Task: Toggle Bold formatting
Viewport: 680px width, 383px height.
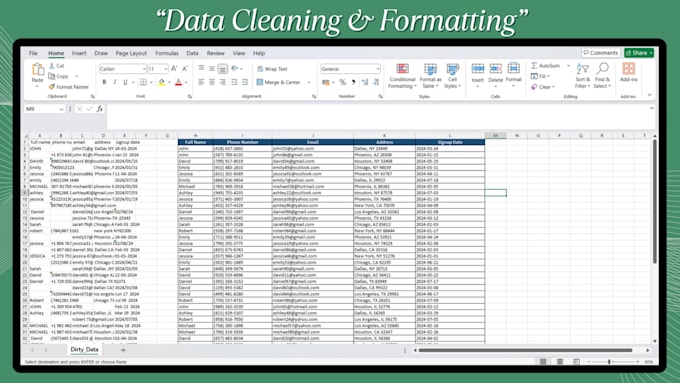Action: point(104,82)
